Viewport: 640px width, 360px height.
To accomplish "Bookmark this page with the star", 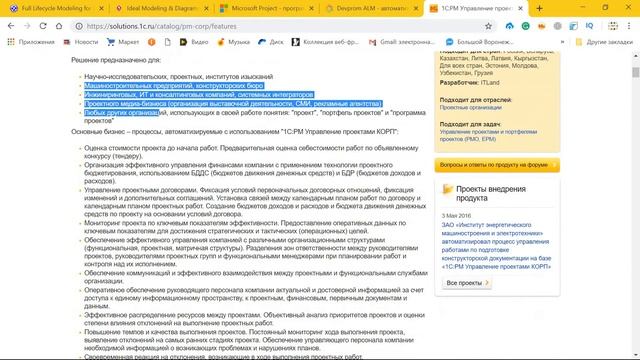I will (x=488, y=26).
